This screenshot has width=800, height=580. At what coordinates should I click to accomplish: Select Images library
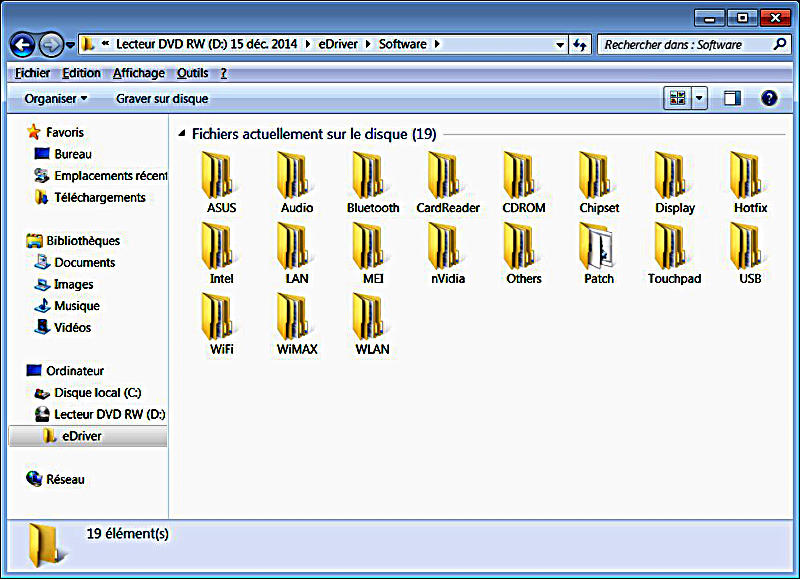(x=64, y=284)
